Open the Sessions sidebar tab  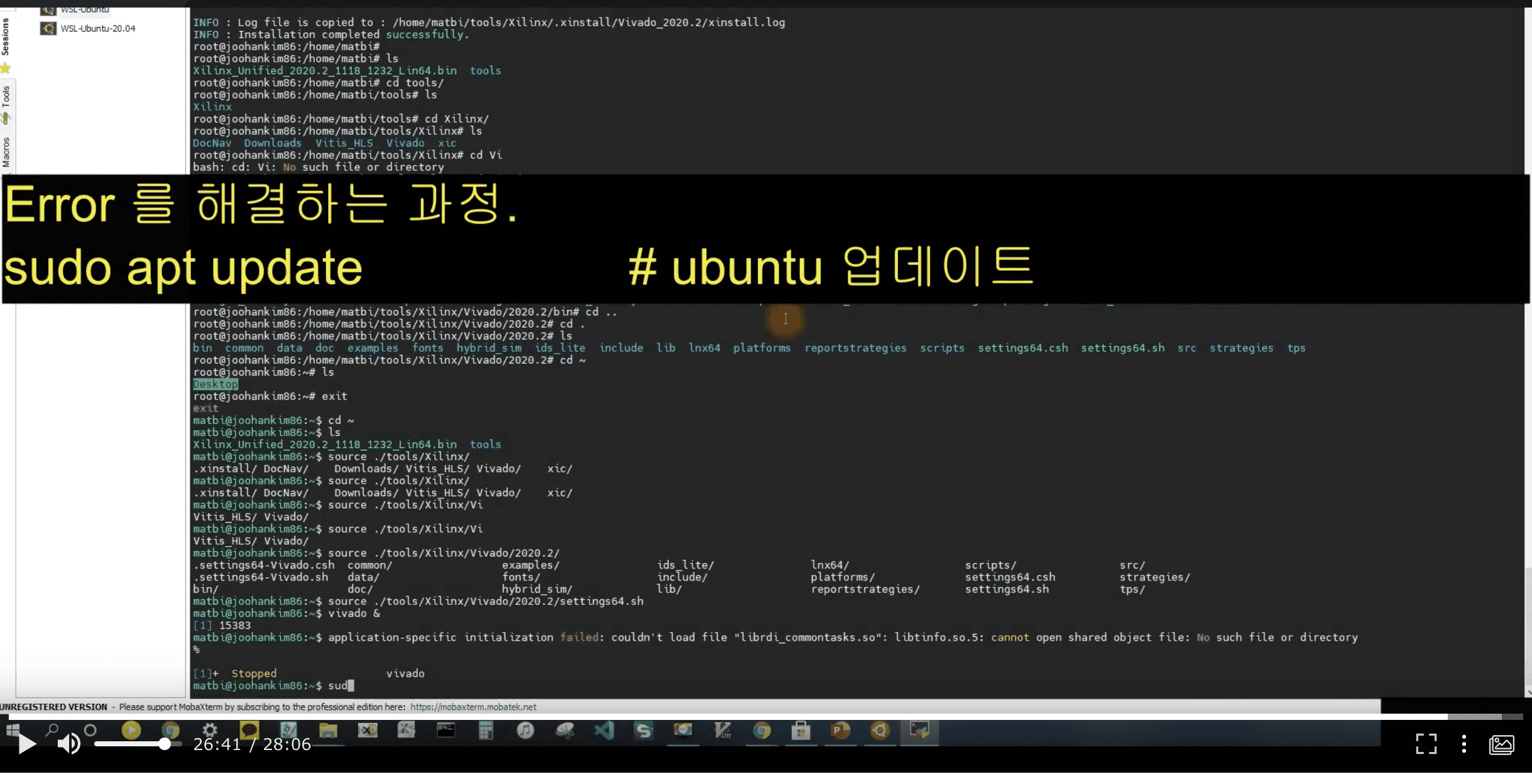coord(6,36)
